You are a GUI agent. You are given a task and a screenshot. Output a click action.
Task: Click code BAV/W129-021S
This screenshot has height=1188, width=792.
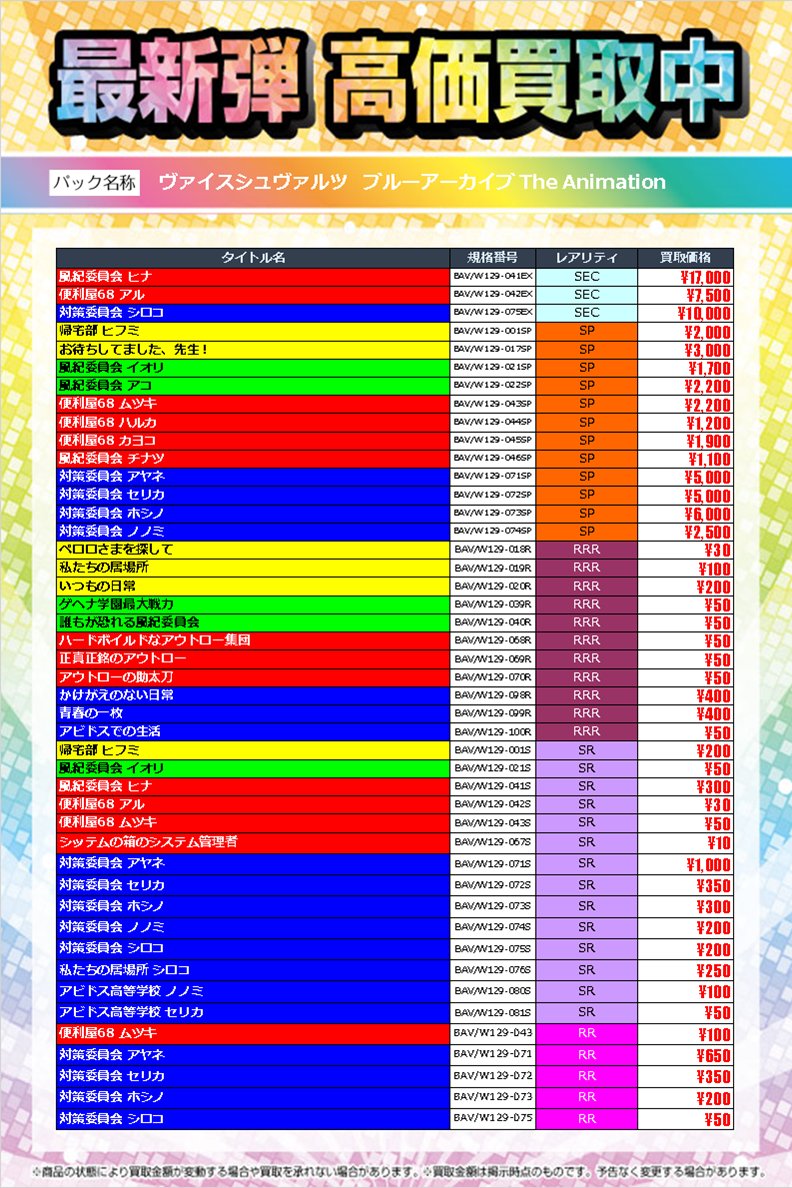tap(493, 768)
